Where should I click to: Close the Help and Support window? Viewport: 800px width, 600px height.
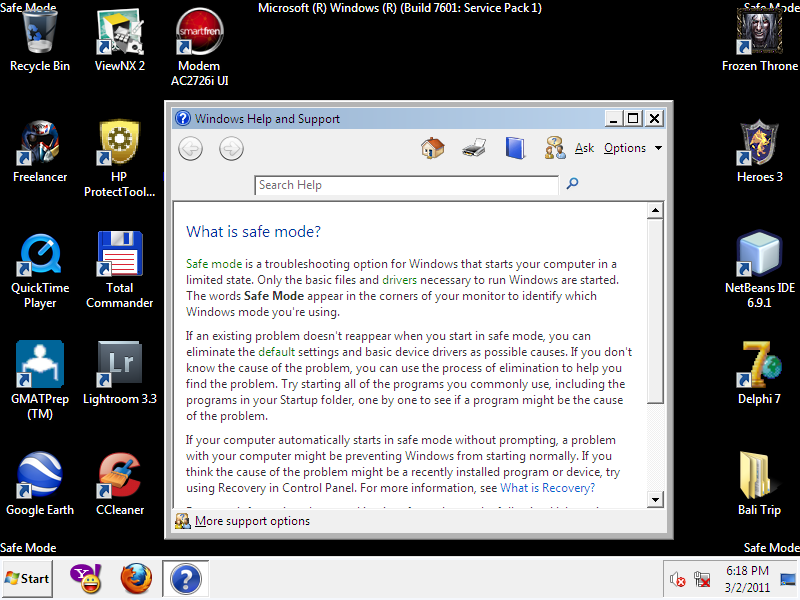[x=654, y=119]
